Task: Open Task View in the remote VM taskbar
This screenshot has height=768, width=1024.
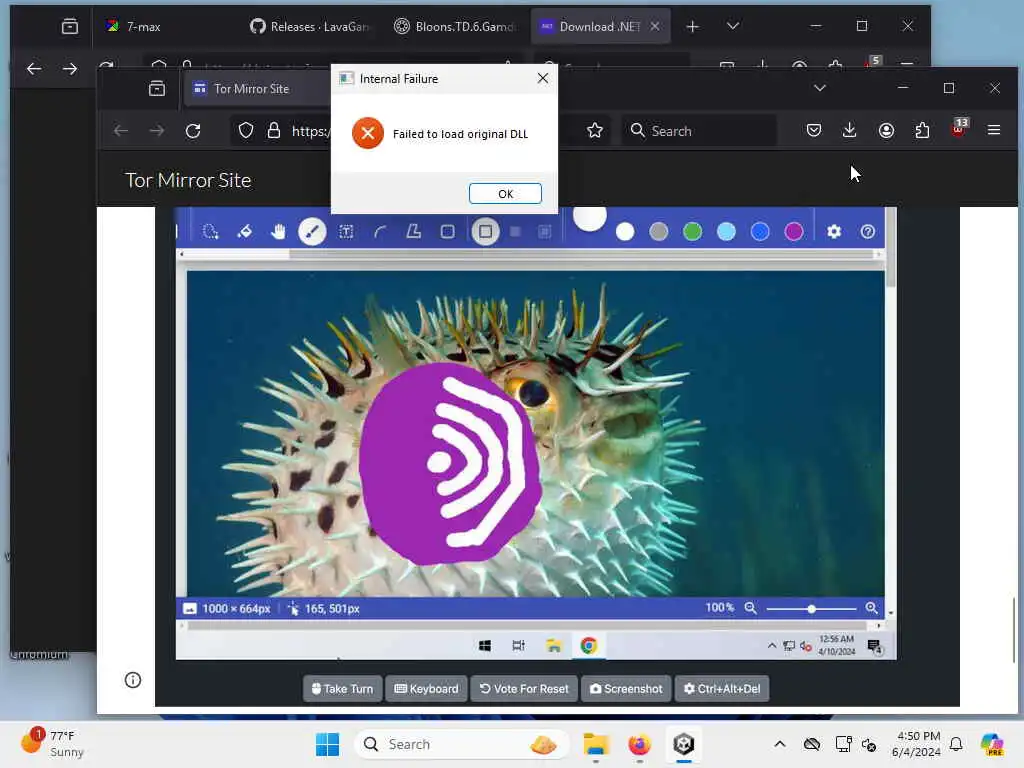Action: click(x=519, y=646)
